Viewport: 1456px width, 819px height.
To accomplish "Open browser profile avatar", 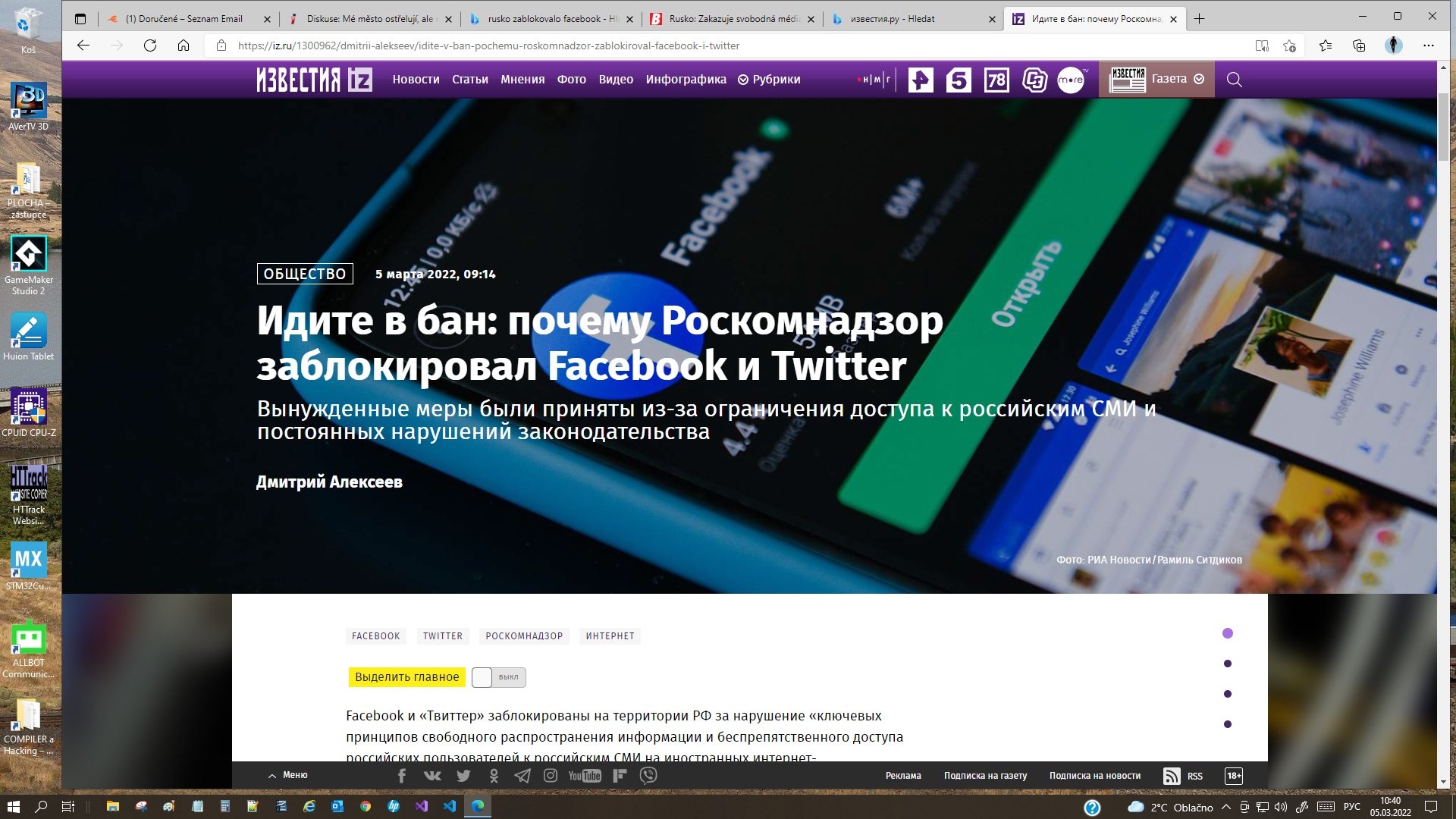I will 1394,45.
